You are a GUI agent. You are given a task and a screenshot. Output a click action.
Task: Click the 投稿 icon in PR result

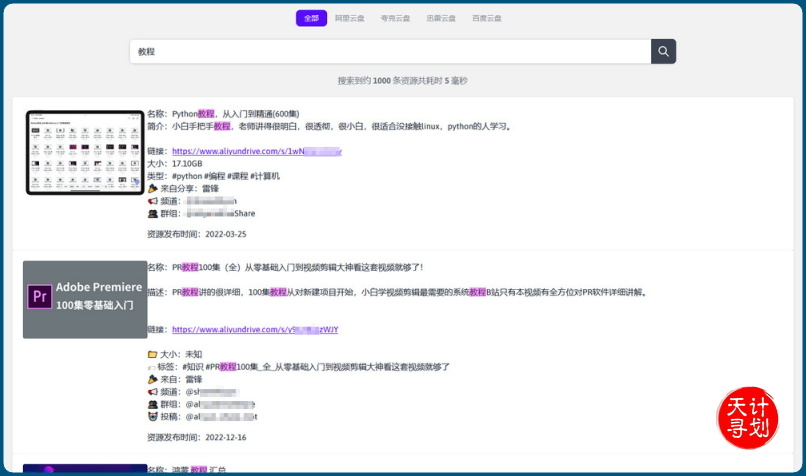tap(153, 417)
